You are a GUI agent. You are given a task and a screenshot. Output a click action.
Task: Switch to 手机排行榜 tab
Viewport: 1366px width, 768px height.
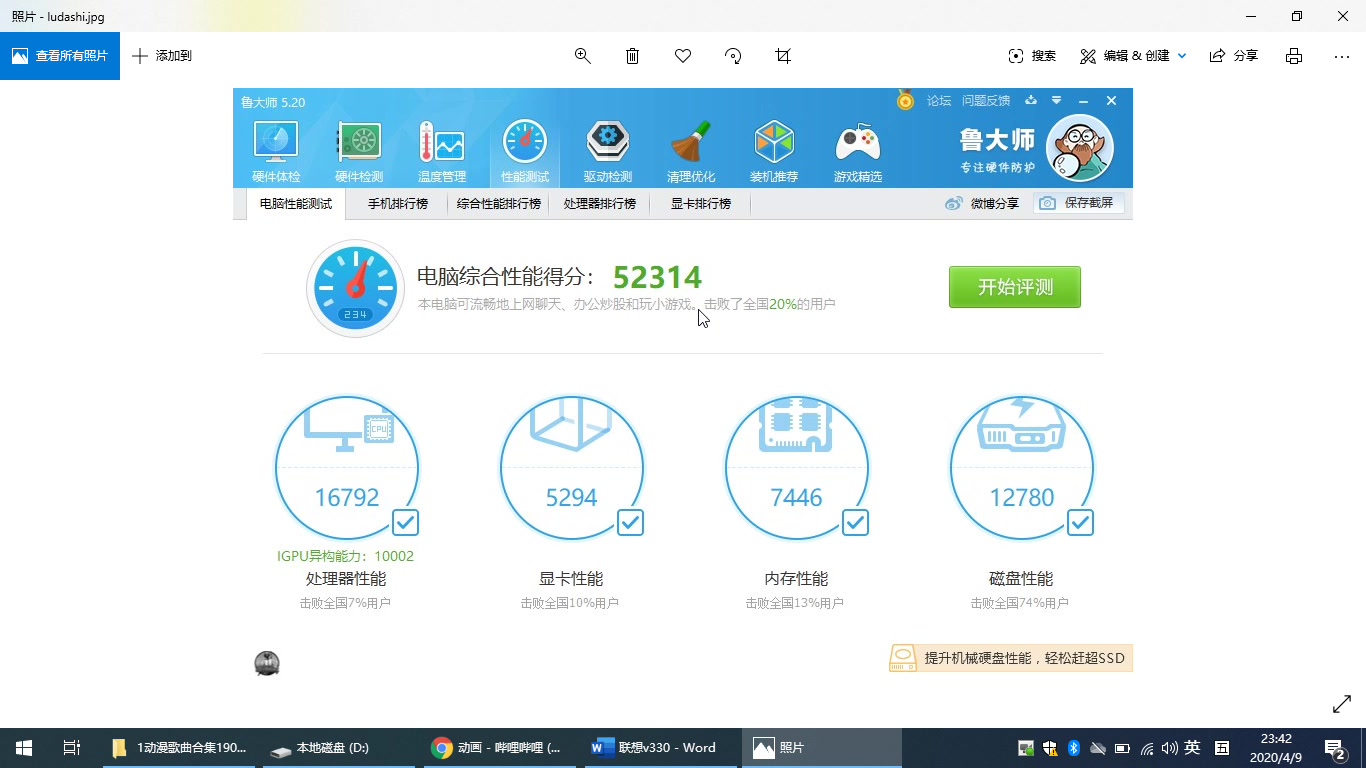[x=397, y=204]
